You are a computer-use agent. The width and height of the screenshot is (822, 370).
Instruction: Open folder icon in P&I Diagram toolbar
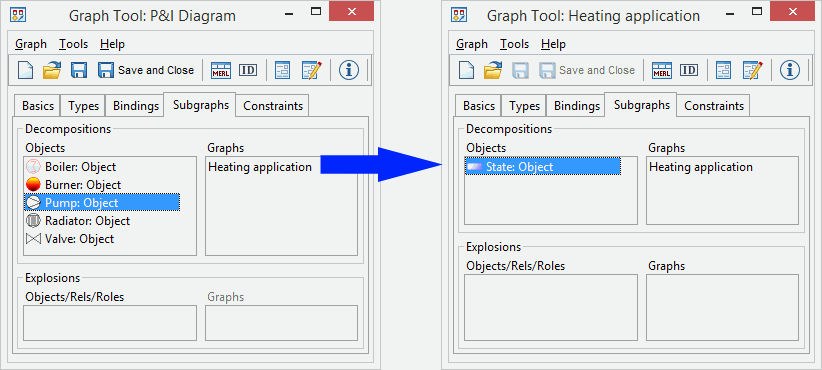[52, 70]
